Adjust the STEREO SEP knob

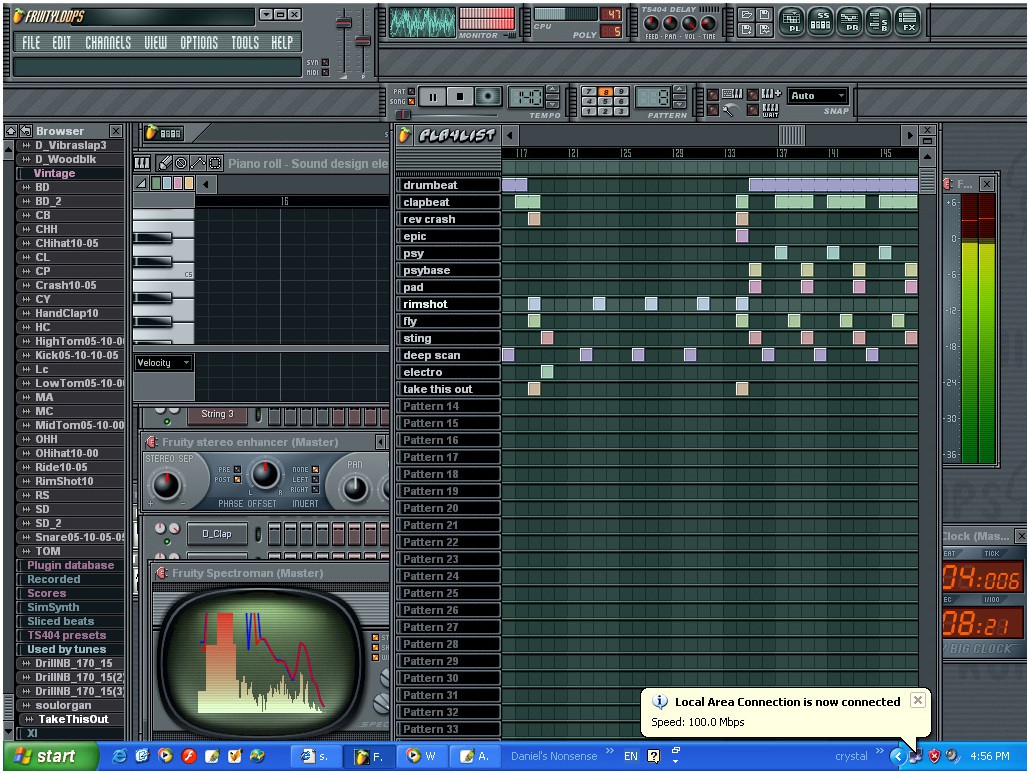click(x=166, y=485)
